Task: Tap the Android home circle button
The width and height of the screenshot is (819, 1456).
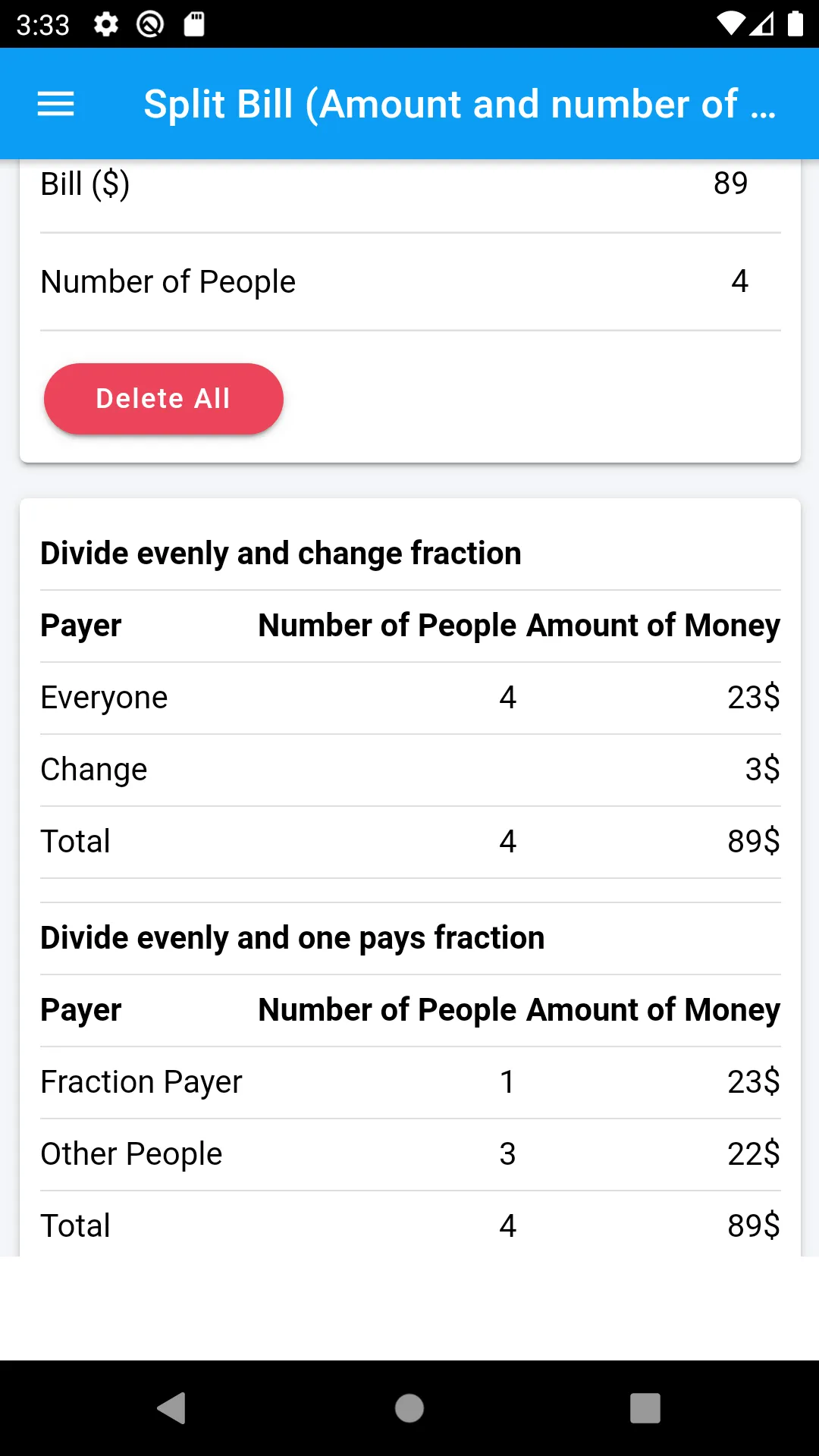Action: click(x=409, y=1408)
